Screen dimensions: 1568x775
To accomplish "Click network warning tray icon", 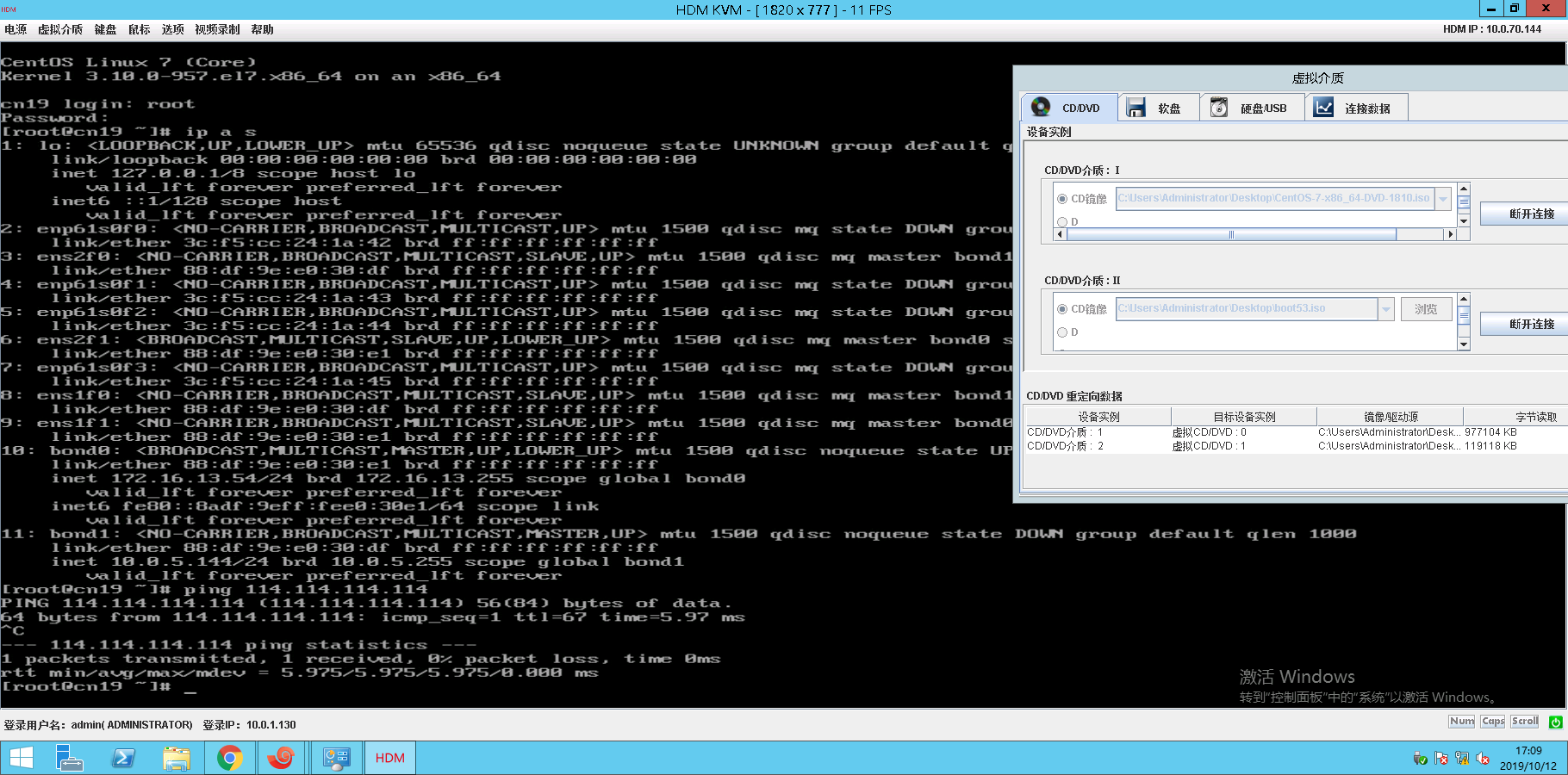I will 1462,758.
